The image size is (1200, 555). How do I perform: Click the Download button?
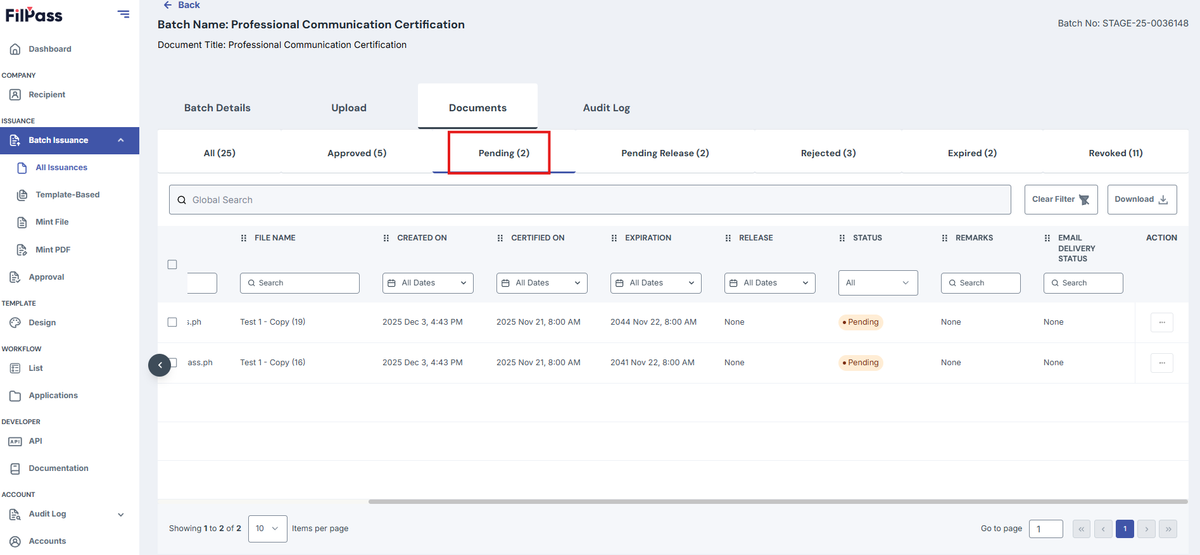click(x=1141, y=199)
